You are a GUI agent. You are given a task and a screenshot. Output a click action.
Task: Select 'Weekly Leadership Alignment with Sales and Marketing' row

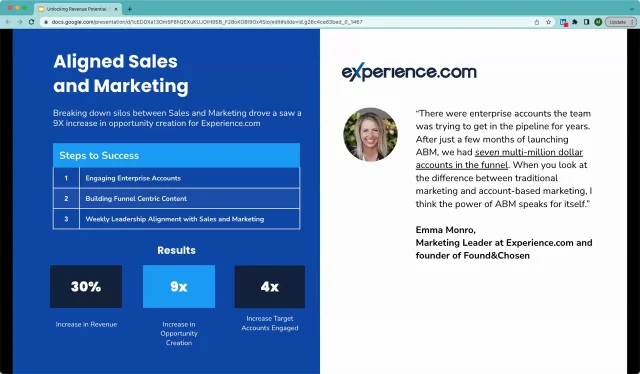pyautogui.click(x=176, y=219)
